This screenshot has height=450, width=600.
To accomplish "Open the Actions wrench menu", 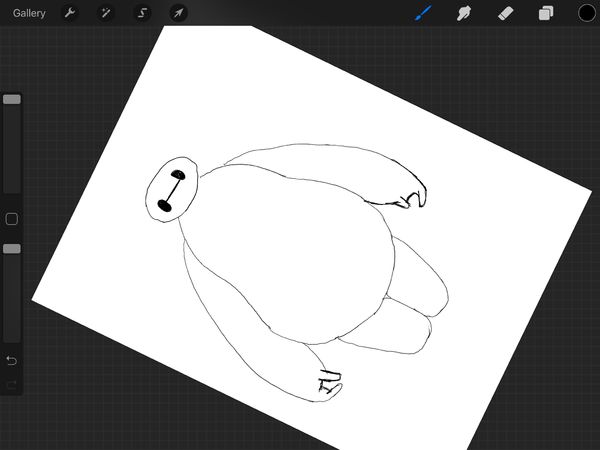I will click(x=70, y=13).
